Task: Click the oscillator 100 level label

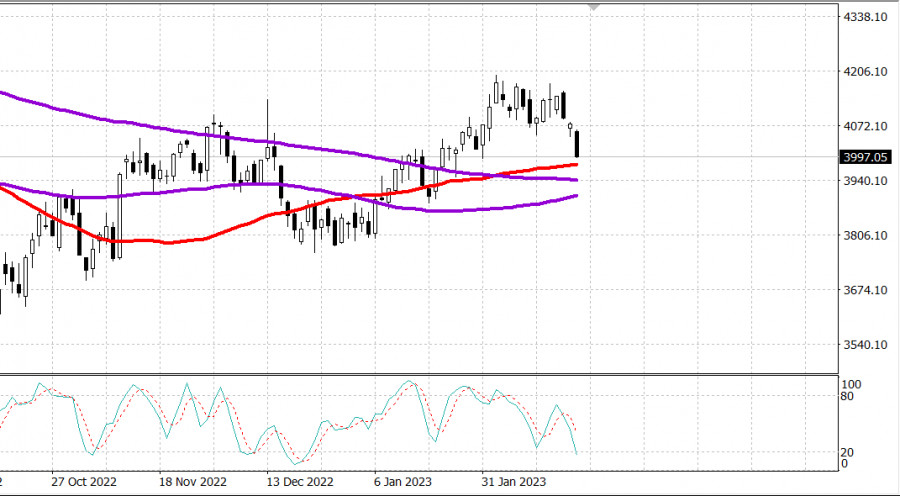Action: tap(850, 384)
